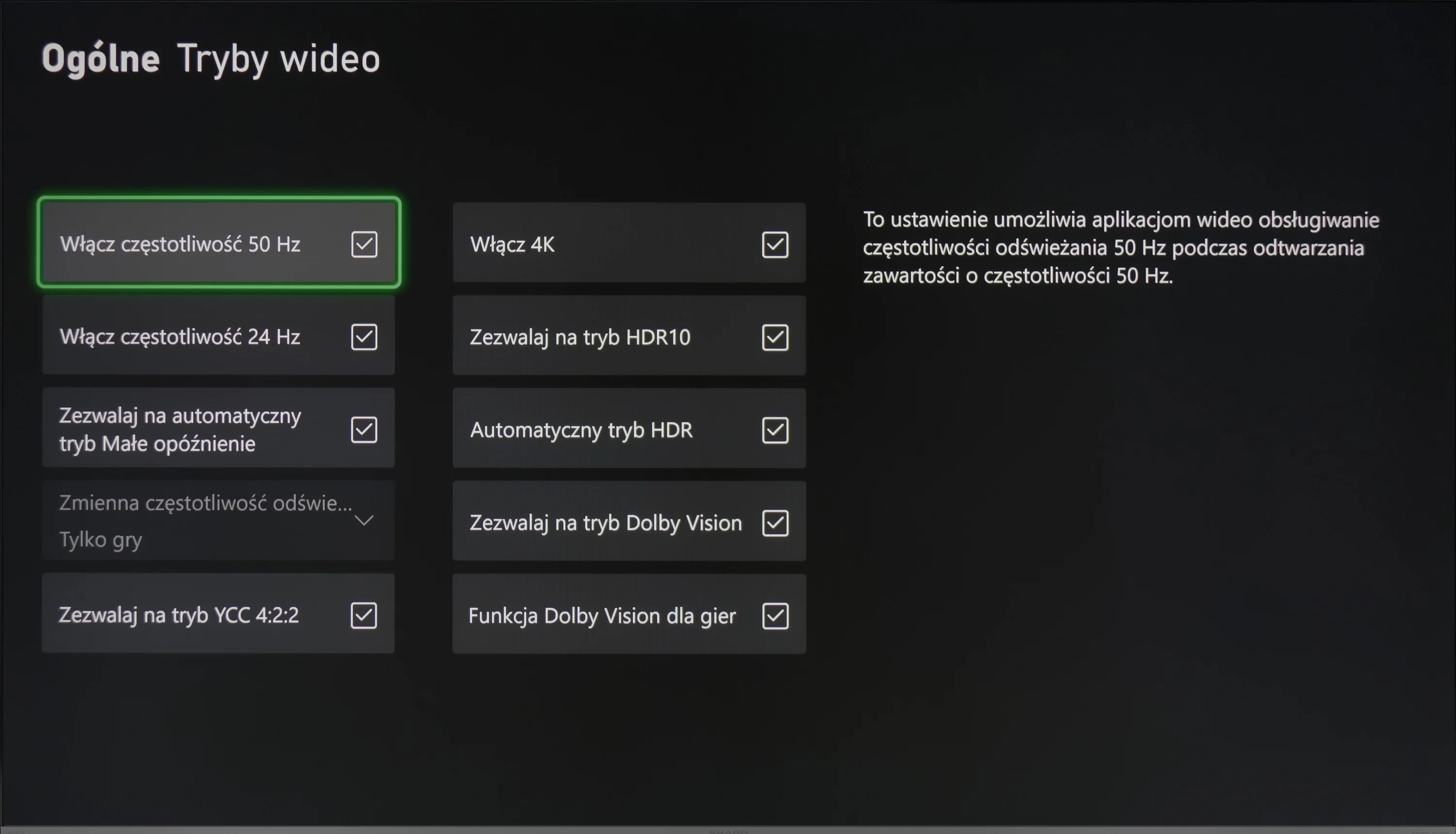The image size is (1456, 834).
Task: Select the Automatyczny tryb HDR label
Action: pos(581,430)
